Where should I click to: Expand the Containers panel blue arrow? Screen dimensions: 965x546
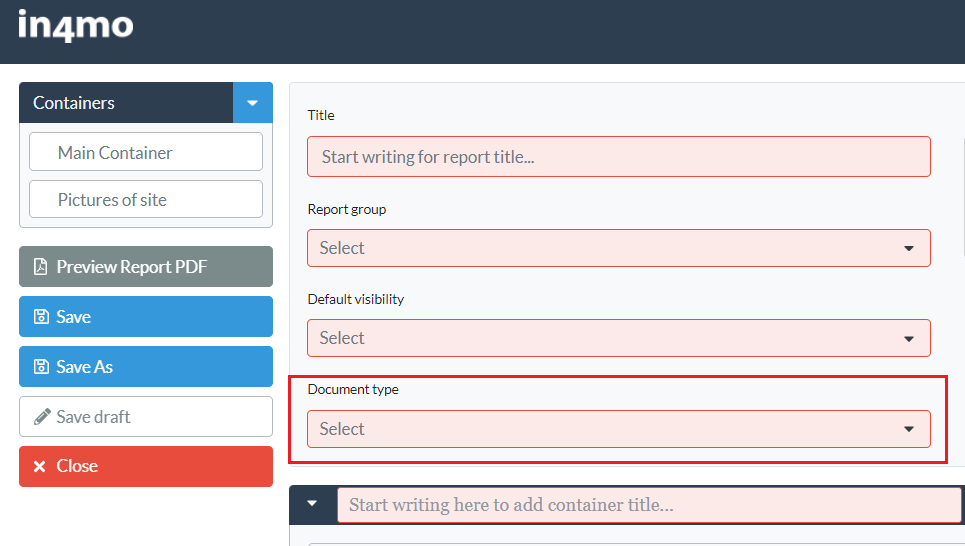pos(252,103)
